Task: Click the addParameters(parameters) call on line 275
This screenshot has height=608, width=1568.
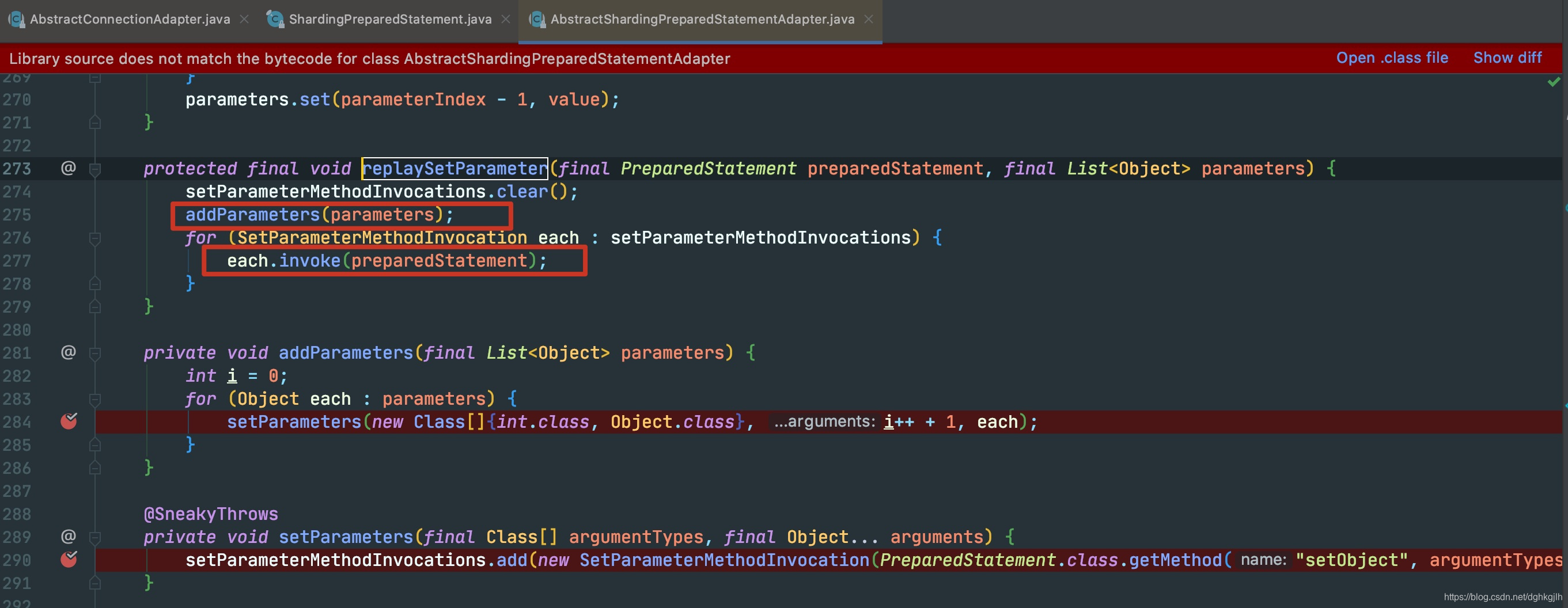Action: (319, 215)
